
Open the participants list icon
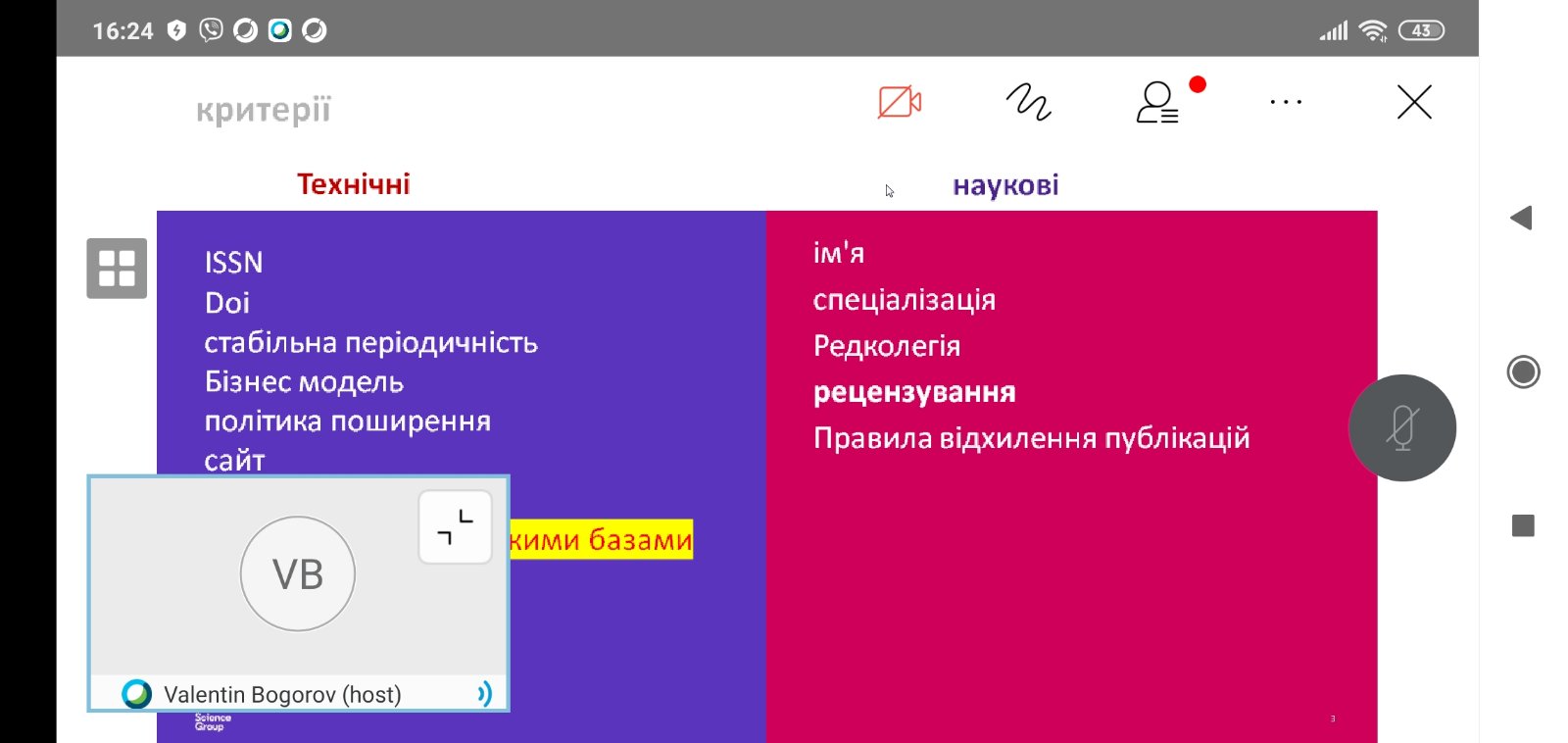[x=1156, y=102]
